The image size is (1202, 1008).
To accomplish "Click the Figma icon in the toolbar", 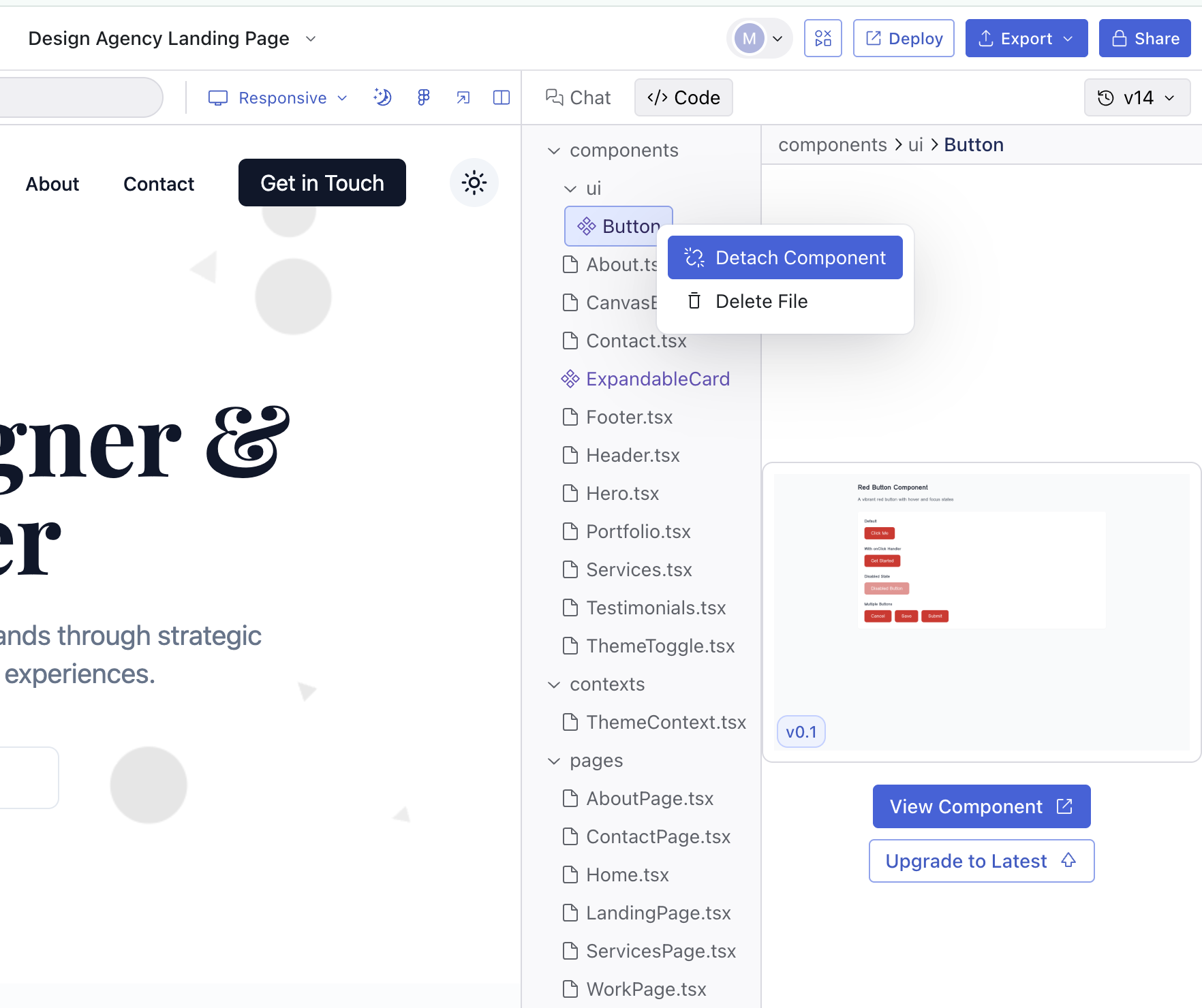I will click(x=423, y=97).
